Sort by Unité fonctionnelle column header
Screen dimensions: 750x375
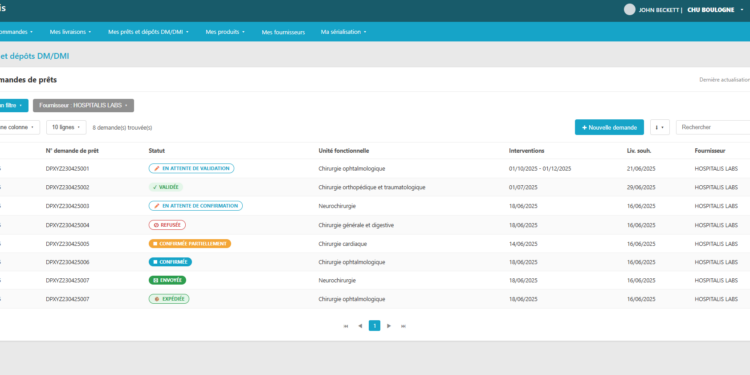[343, 151]
